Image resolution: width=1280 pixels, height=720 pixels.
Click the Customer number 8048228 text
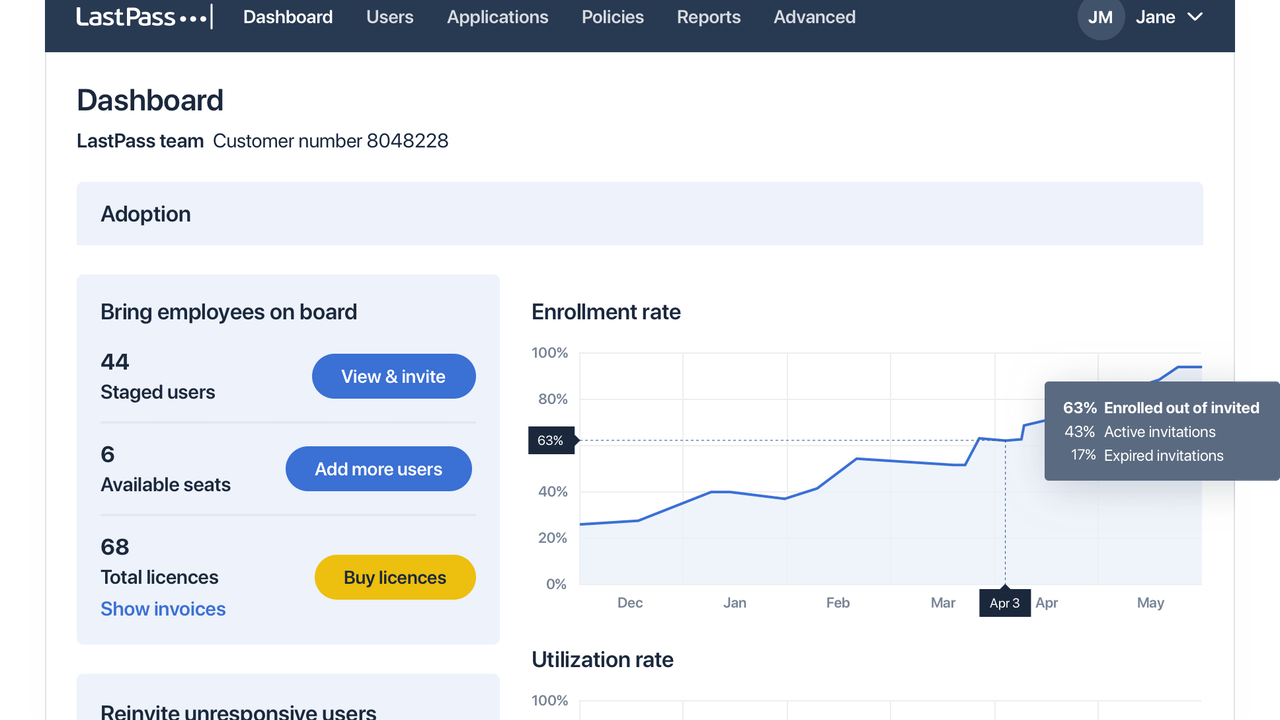pos(330,141)
